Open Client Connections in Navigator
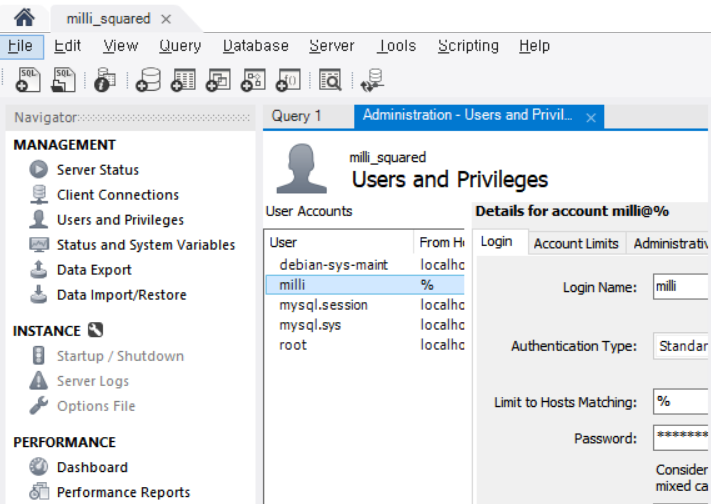The height and width of the screenshot is (504, 711). click(x=118, y=195)
